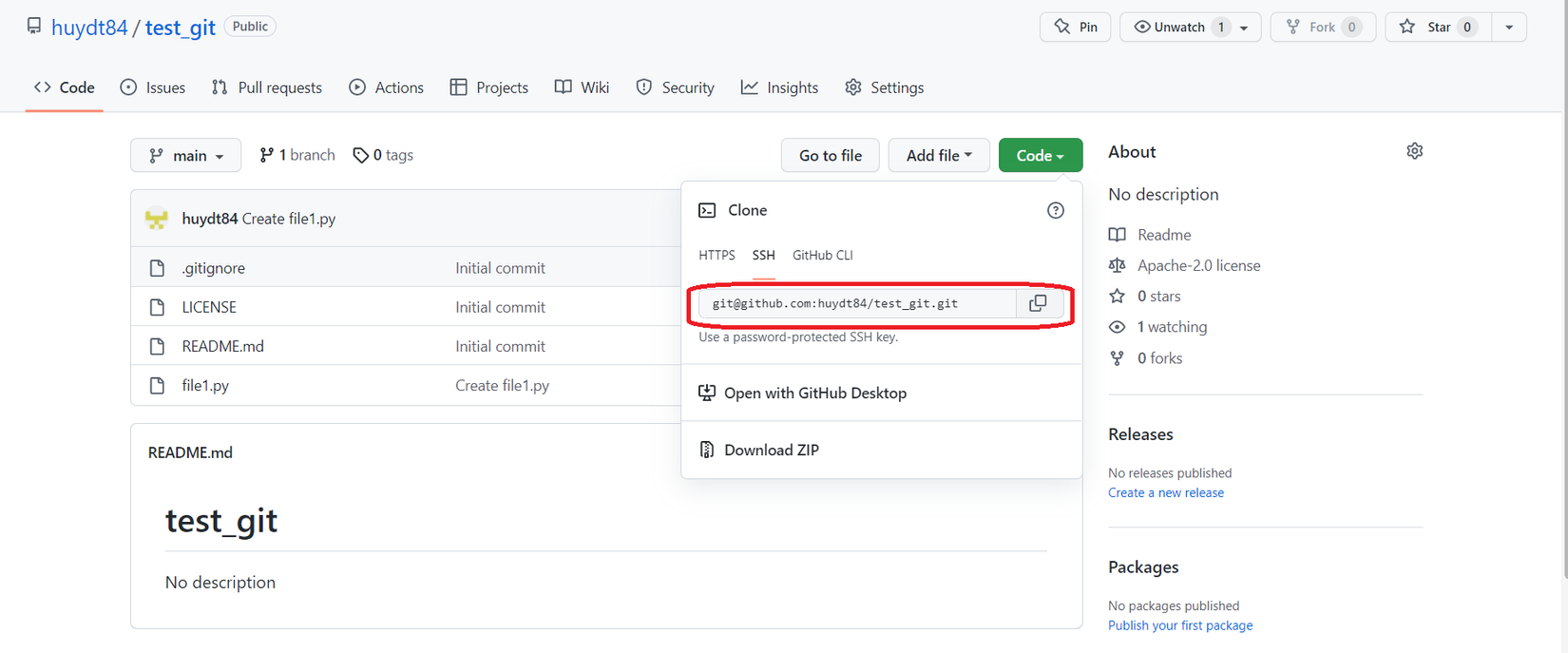Click the forks icon in About
Image resolution: width=1568 pixels, height=653 pixels.
[x=1118, y=358]
